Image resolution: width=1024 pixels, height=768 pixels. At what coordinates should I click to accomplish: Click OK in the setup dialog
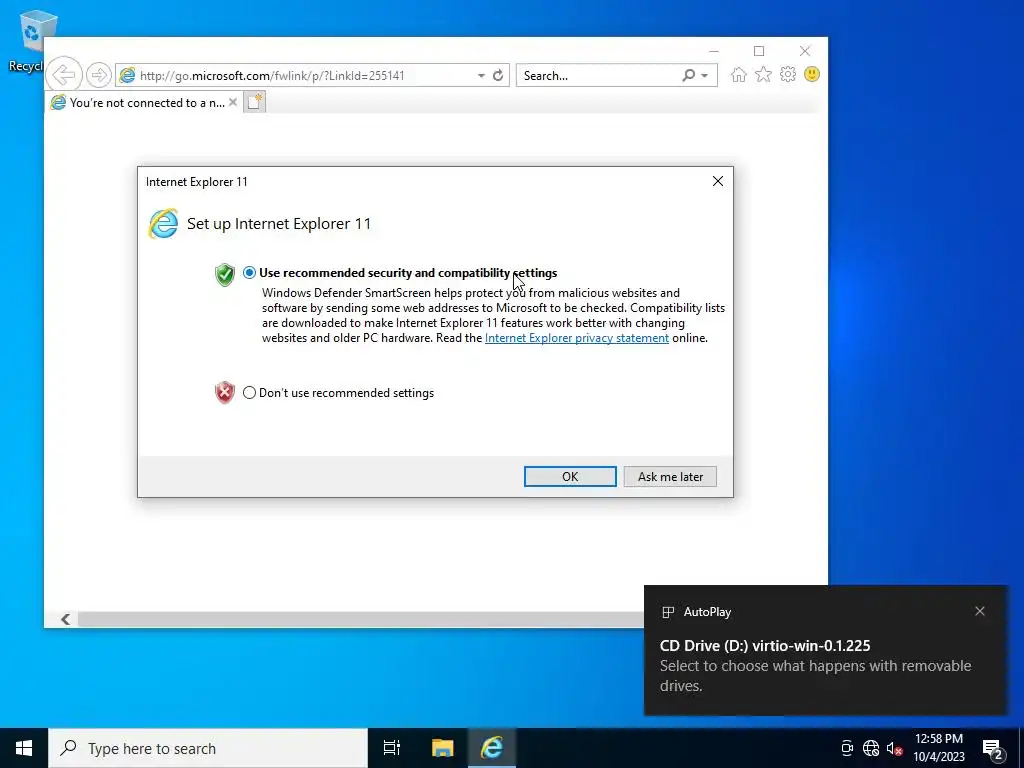click(570, 477)
